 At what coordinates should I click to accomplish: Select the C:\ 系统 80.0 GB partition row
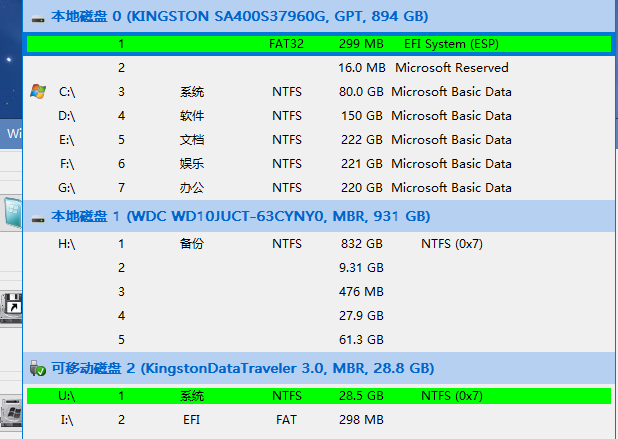coord(318,91)
